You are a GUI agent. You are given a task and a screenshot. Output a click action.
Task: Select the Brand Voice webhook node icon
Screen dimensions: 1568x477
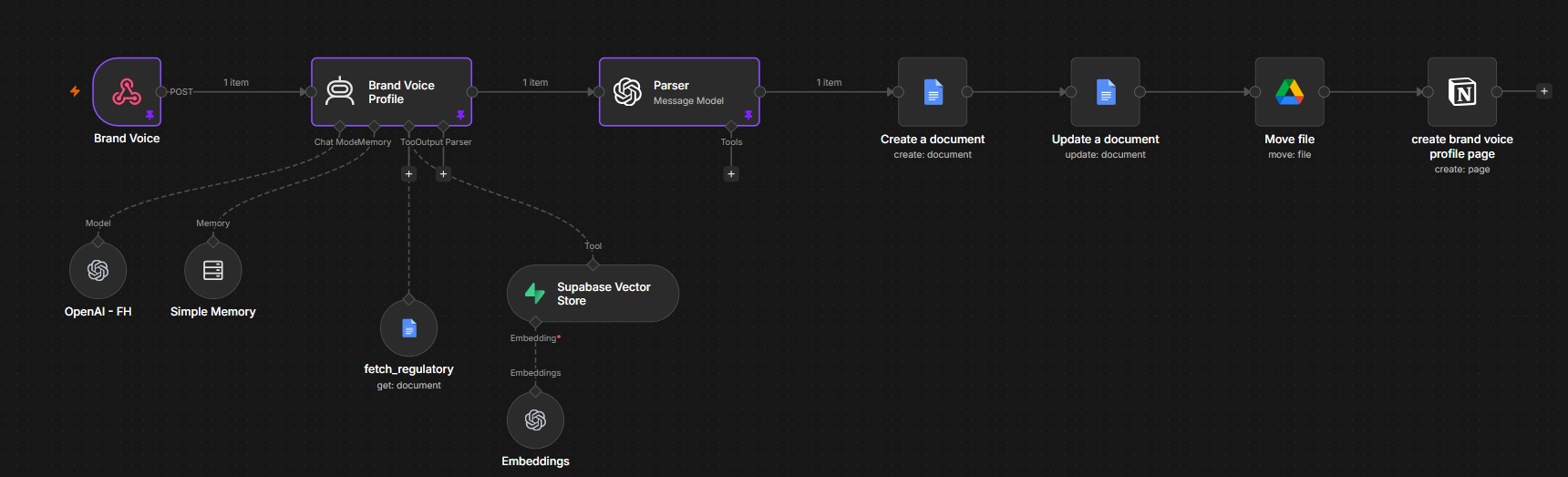127,91
